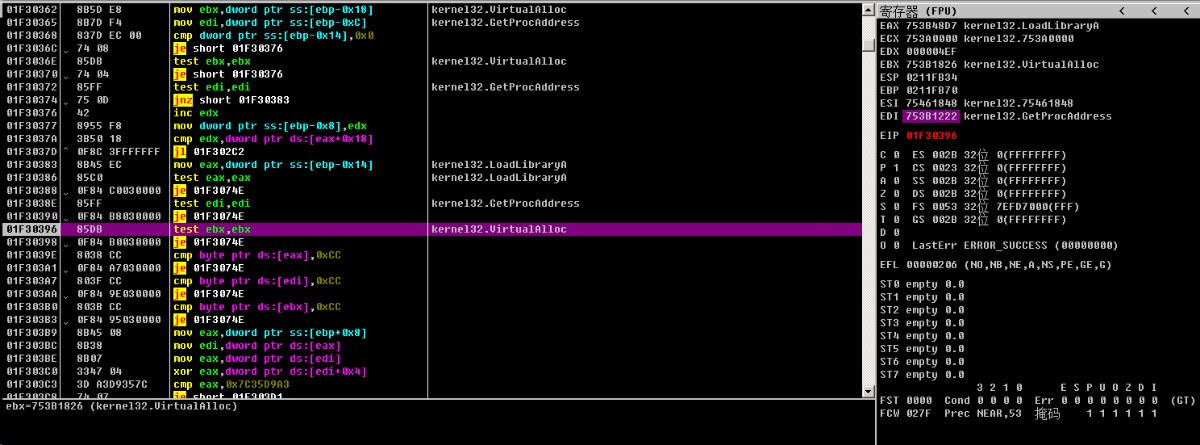Viewport: 1200px width, 445px height.
Task: Select the EBP register value 0211FB70
Action: 933,90
